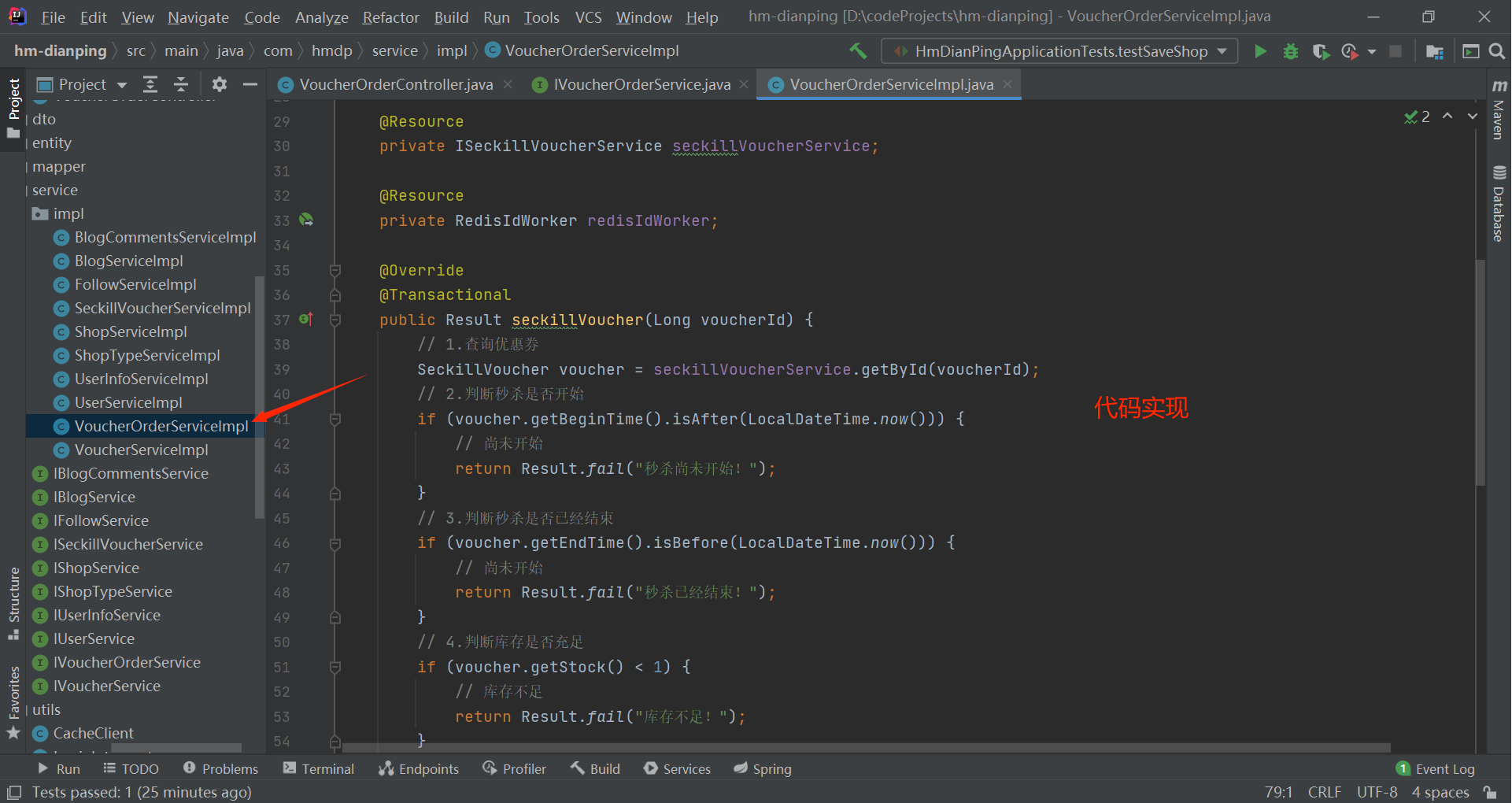Switch to VoucherOrderController.java tab
The width and height of the screenshot is (1512, 803).
pos(396,84)
